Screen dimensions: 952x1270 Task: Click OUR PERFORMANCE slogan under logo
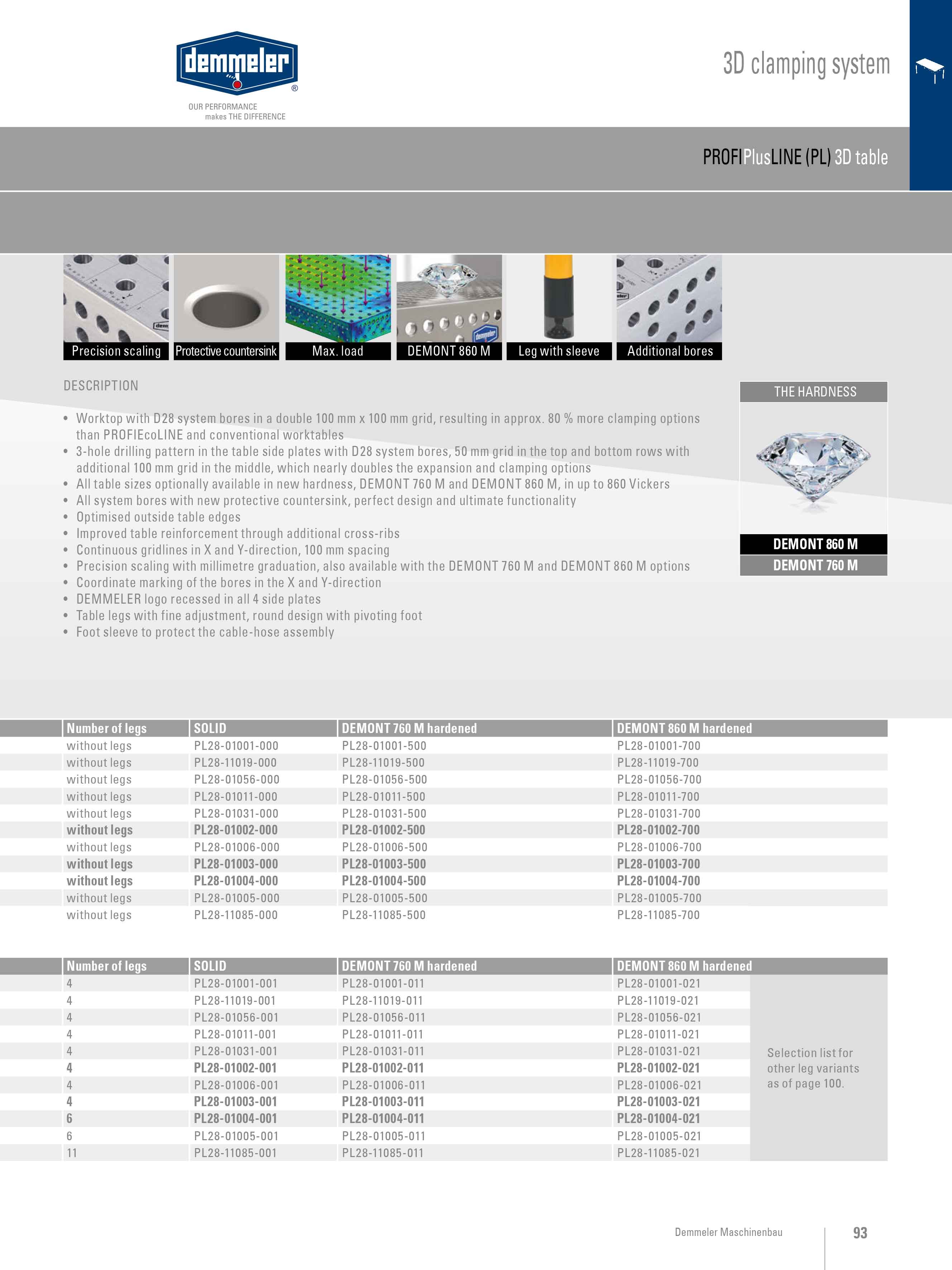[237, 111]
